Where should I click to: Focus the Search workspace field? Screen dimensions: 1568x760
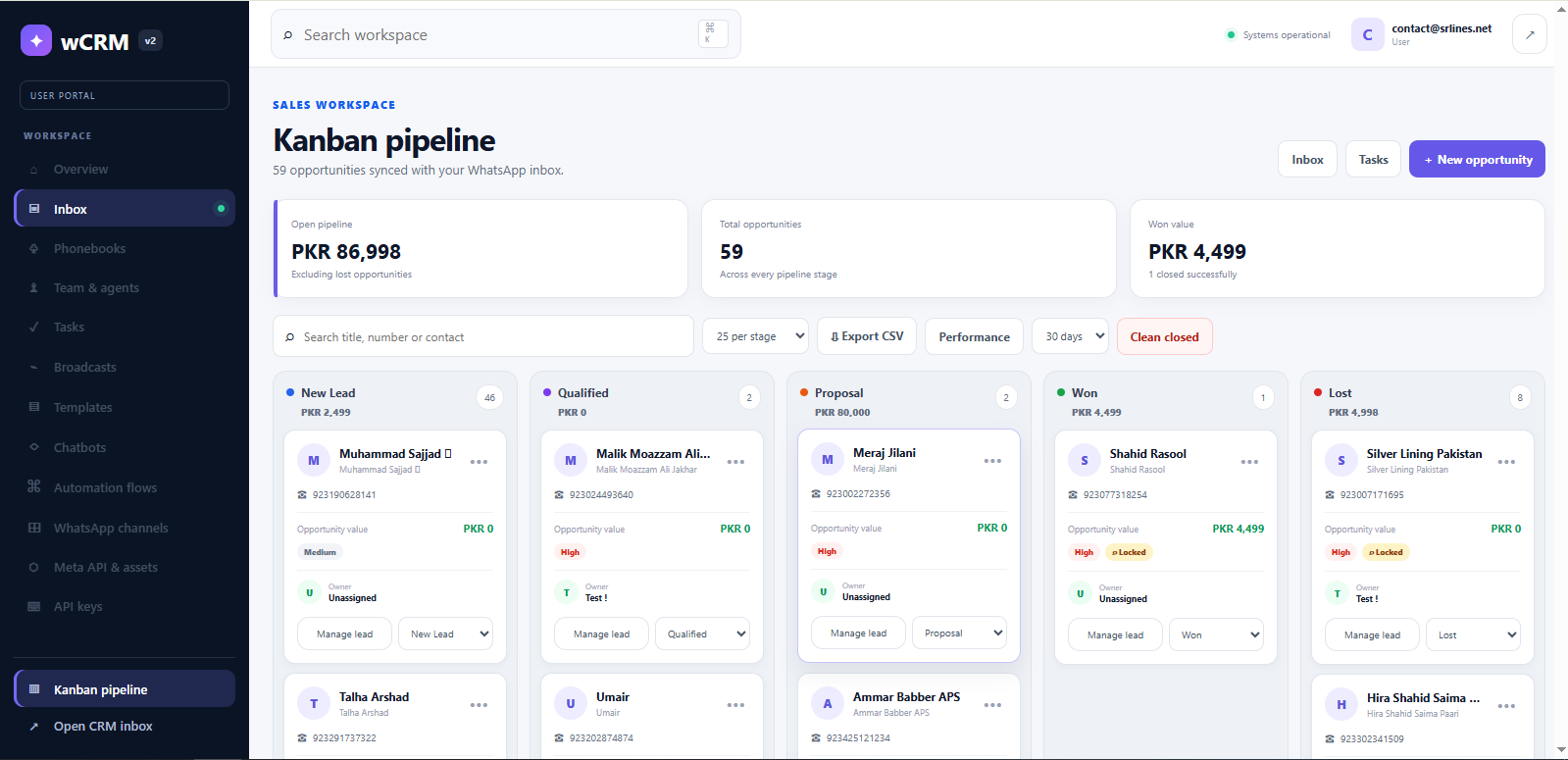(x=505, y=34)
